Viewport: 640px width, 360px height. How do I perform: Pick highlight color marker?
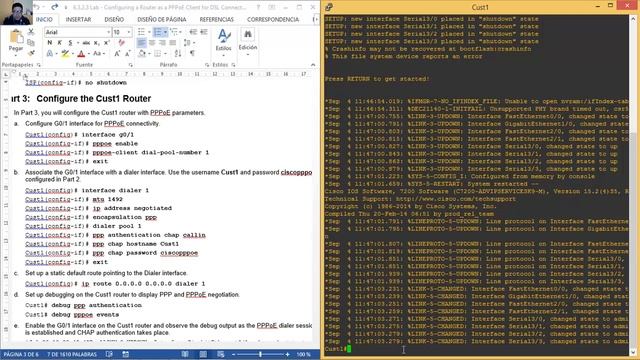65,53
